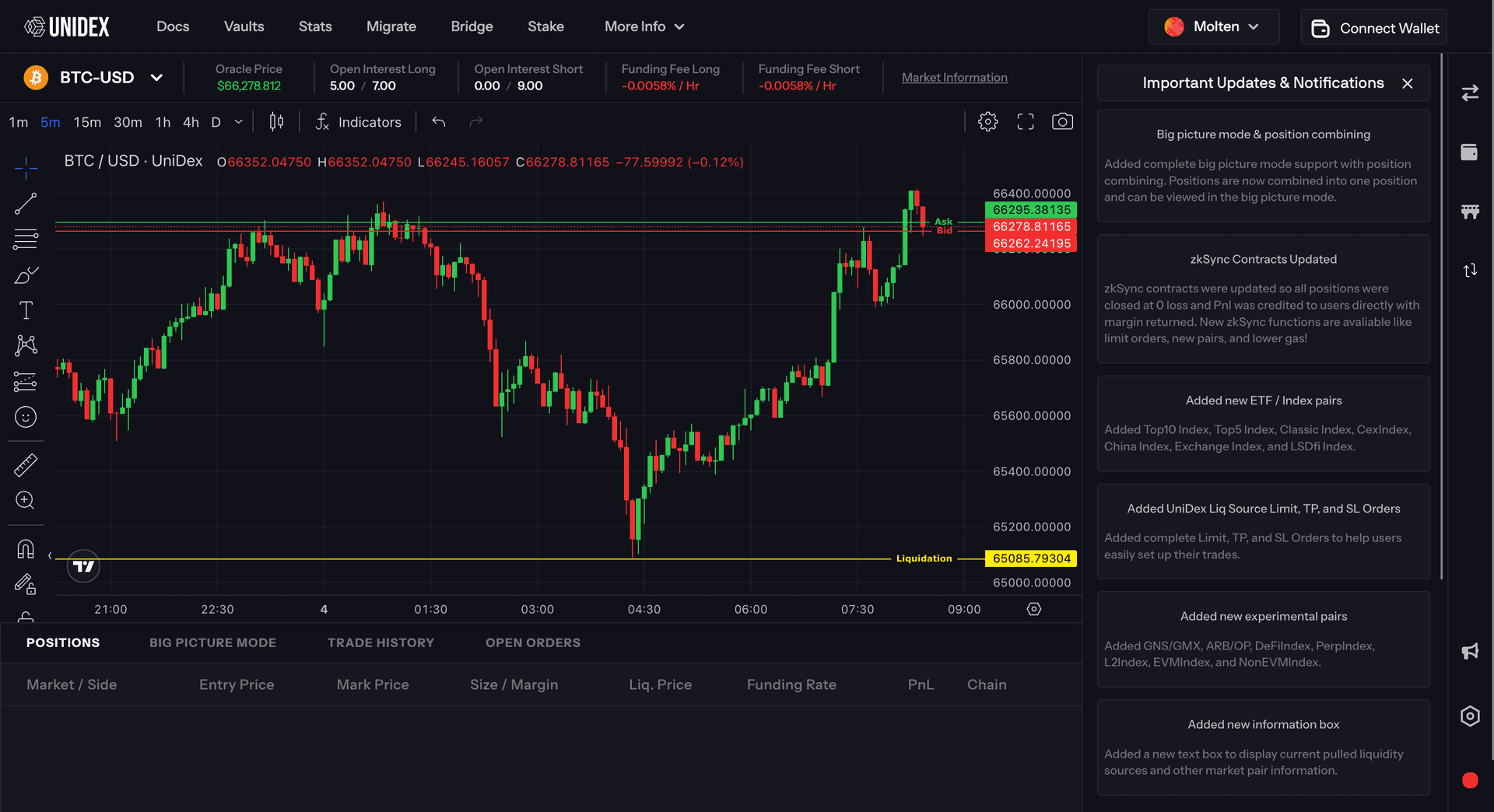This screenshot has width=1494, height=812.
Task: Click the up-down arrows sidebar icon
Action: click(x=1470, y=271)
